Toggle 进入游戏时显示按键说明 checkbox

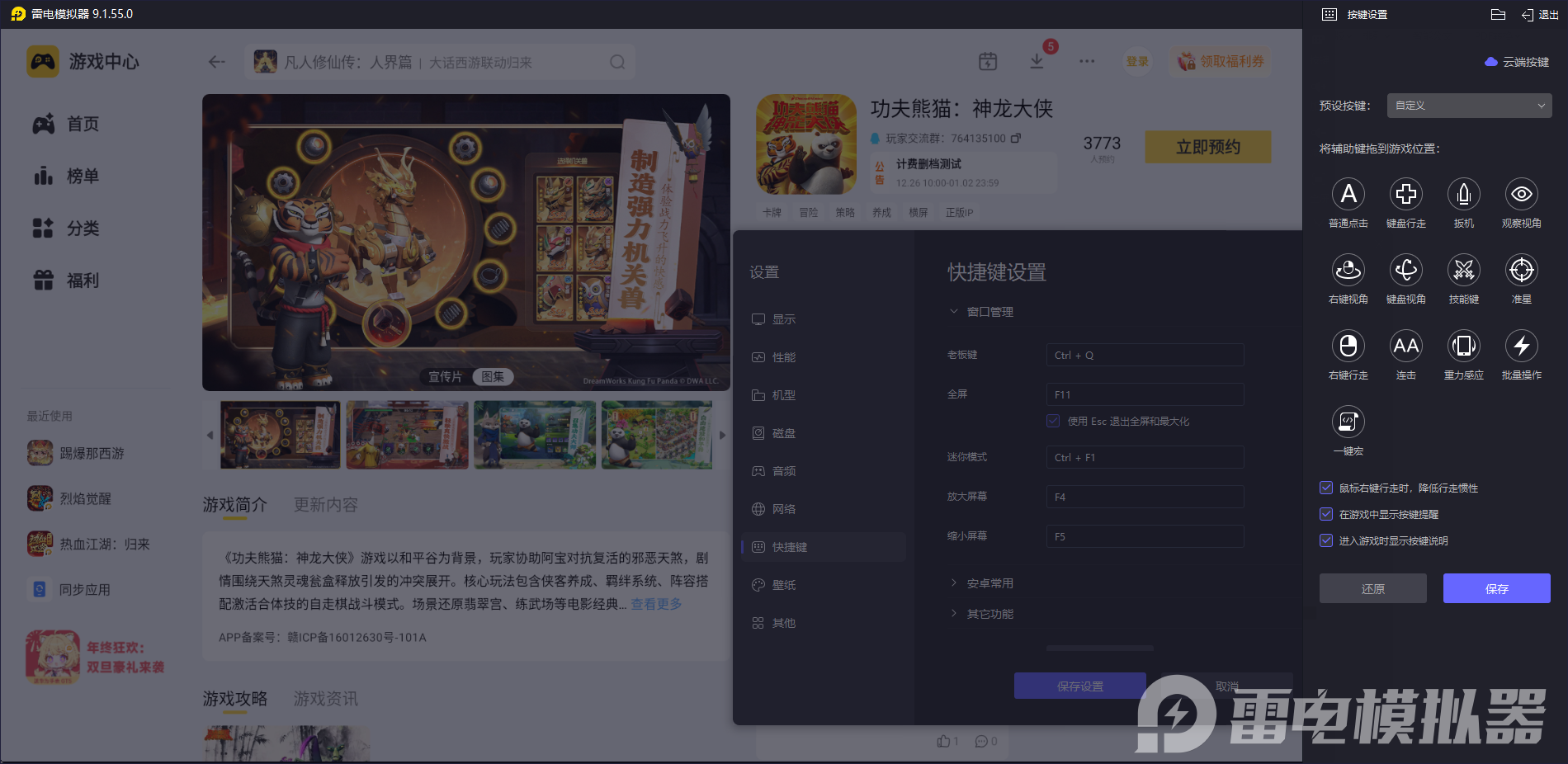coord(1326,540)
